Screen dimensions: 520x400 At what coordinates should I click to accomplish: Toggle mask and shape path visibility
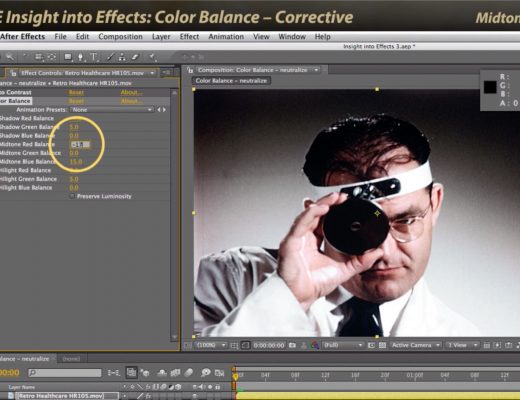[x=245, y=345]
